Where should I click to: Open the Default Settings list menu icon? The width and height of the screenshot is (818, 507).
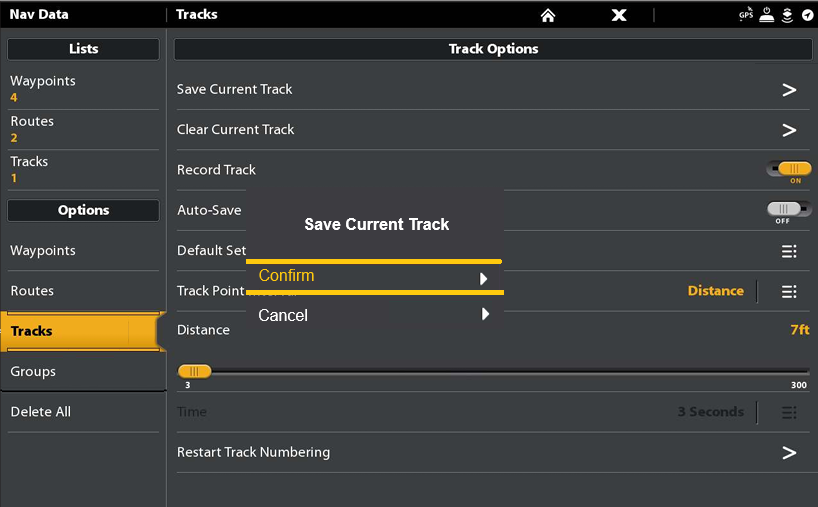(x=789, y=251)
